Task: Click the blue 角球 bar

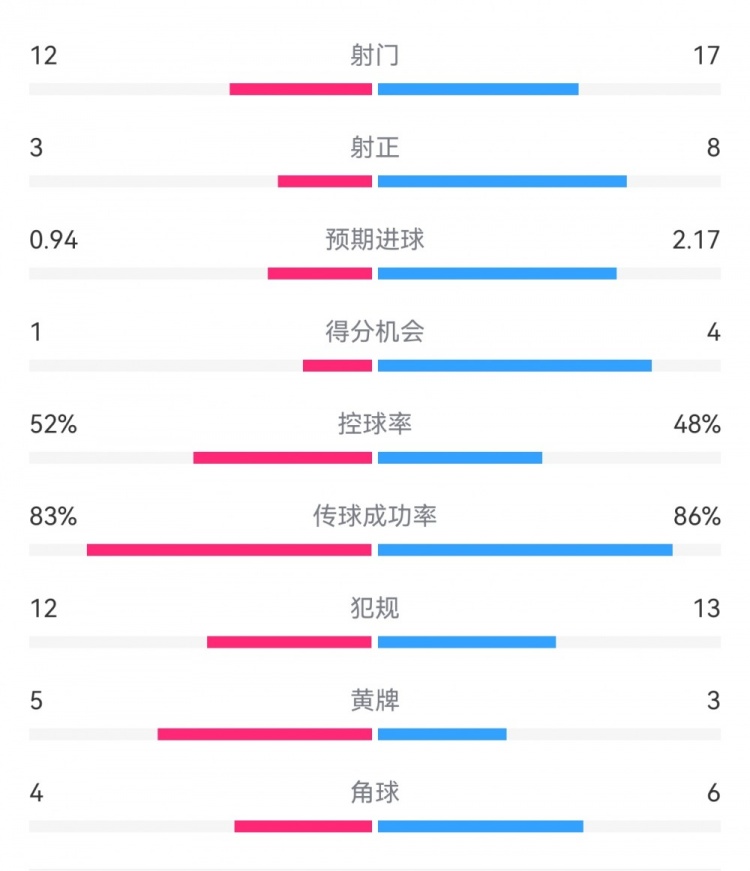Action: point(480,826)
